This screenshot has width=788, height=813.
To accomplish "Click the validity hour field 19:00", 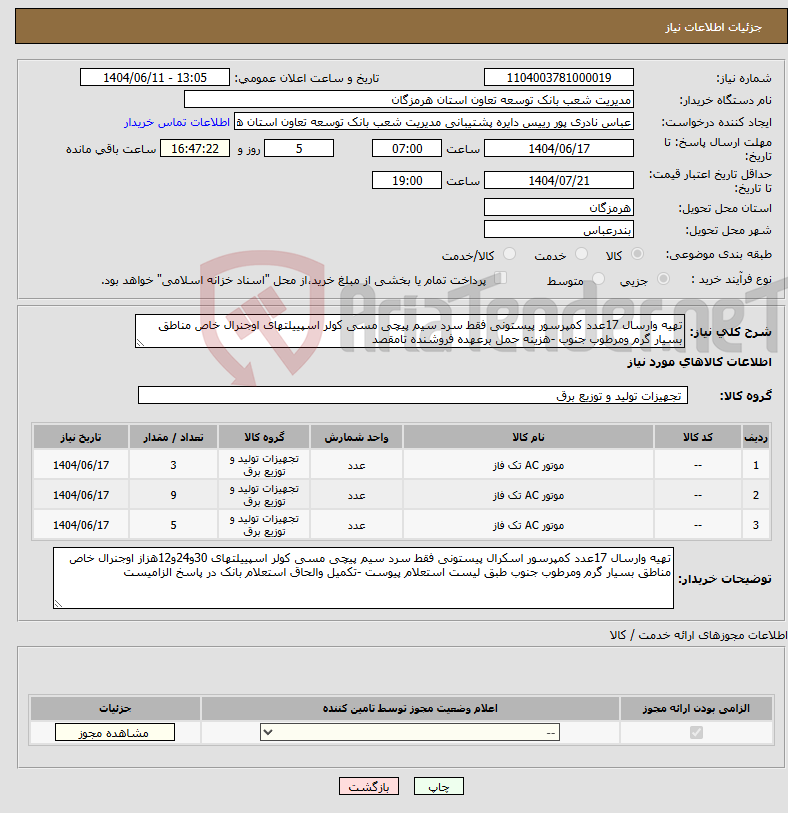I will pyautogui.click(x=406, y=180).
